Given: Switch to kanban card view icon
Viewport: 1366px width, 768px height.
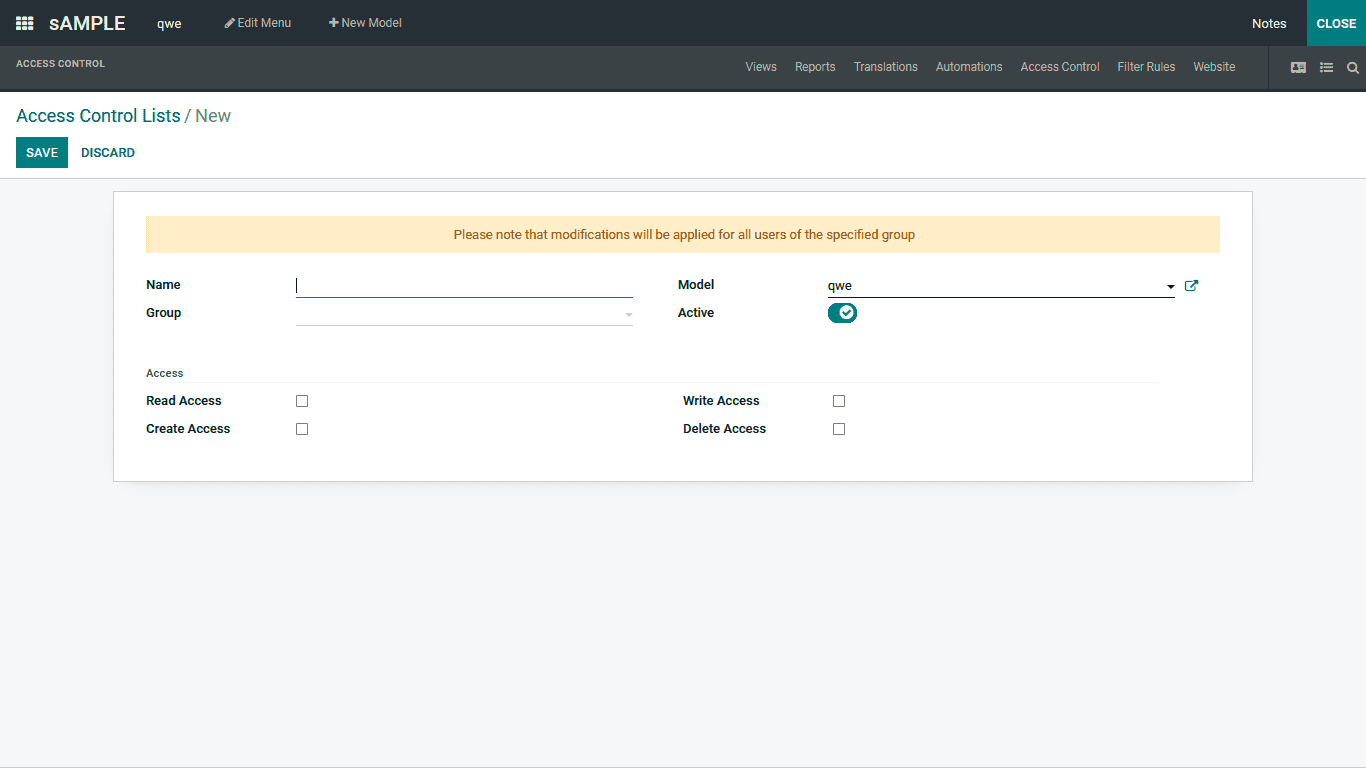Looking at the screenshot, I should pyautogui.click(x=1298, y=67).
